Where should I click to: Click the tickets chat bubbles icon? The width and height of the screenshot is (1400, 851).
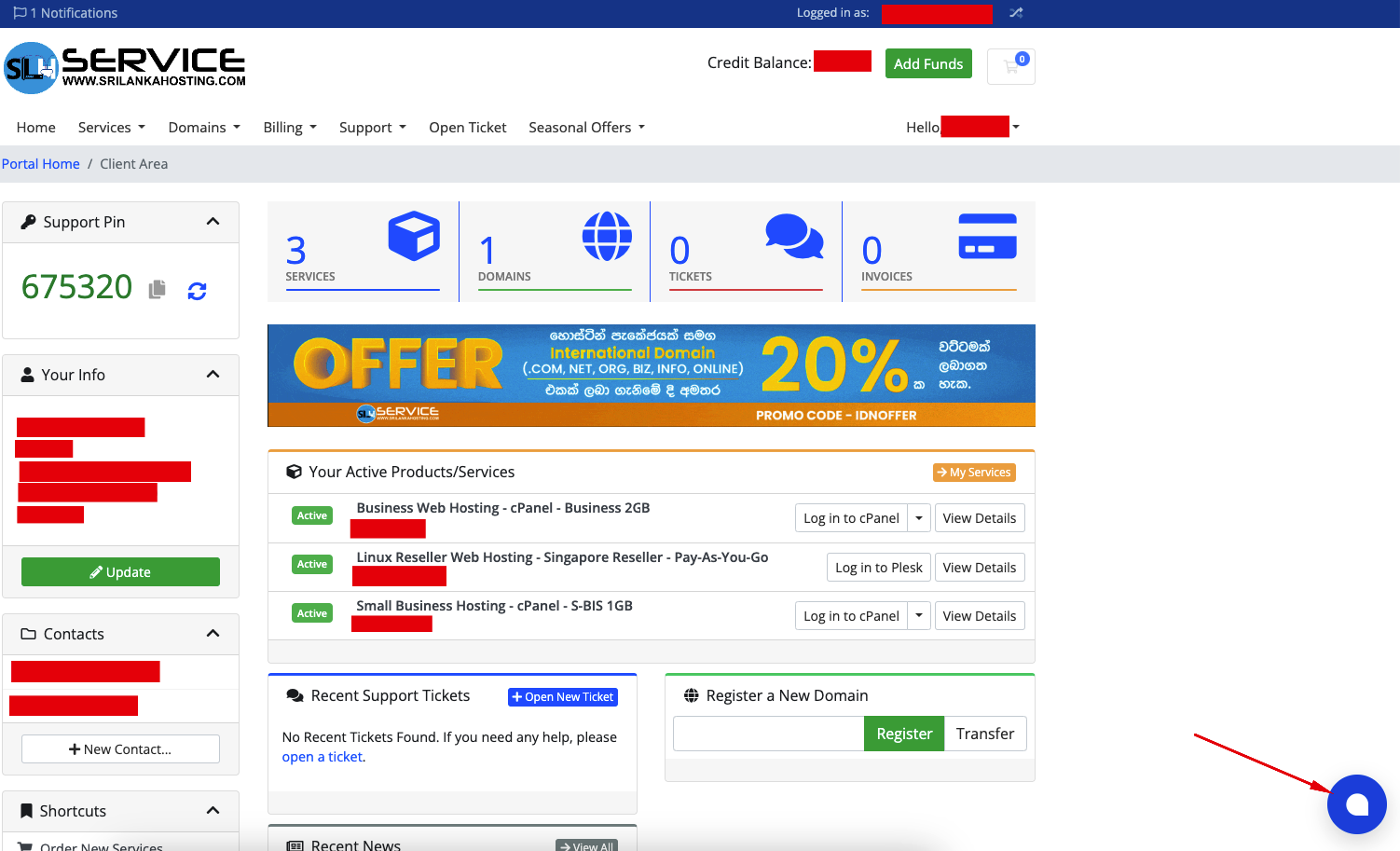pos(794,236)
